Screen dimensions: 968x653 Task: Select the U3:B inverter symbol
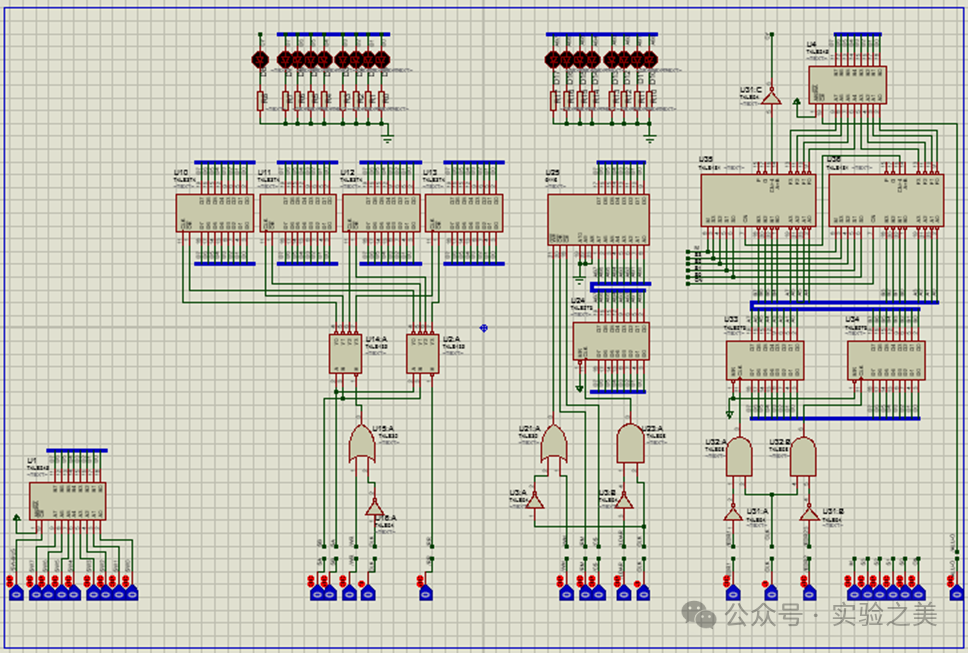(624, 501)
